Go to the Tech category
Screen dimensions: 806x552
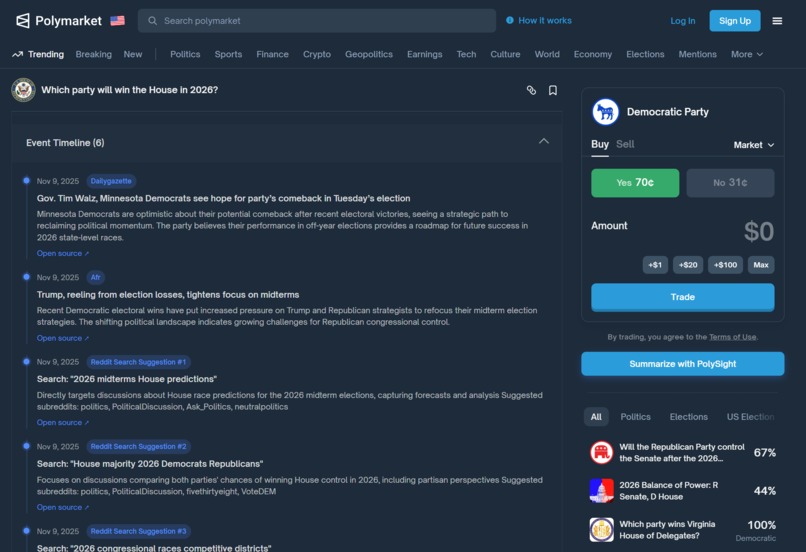tap(466, 54)
